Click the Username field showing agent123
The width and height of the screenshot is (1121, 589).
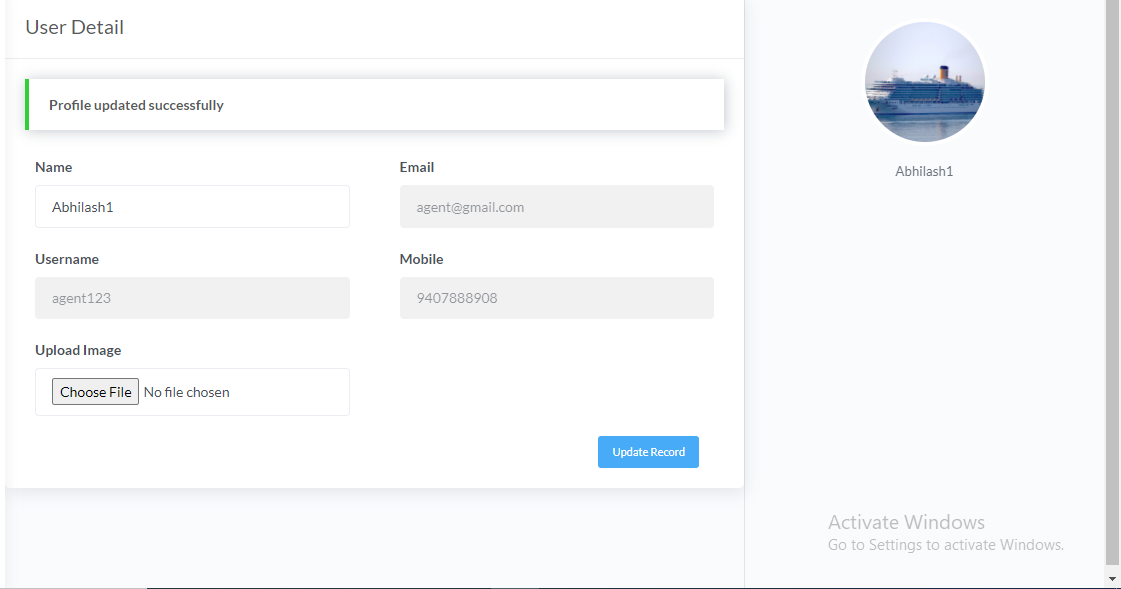pyautogui.click(x=192, y=298)
